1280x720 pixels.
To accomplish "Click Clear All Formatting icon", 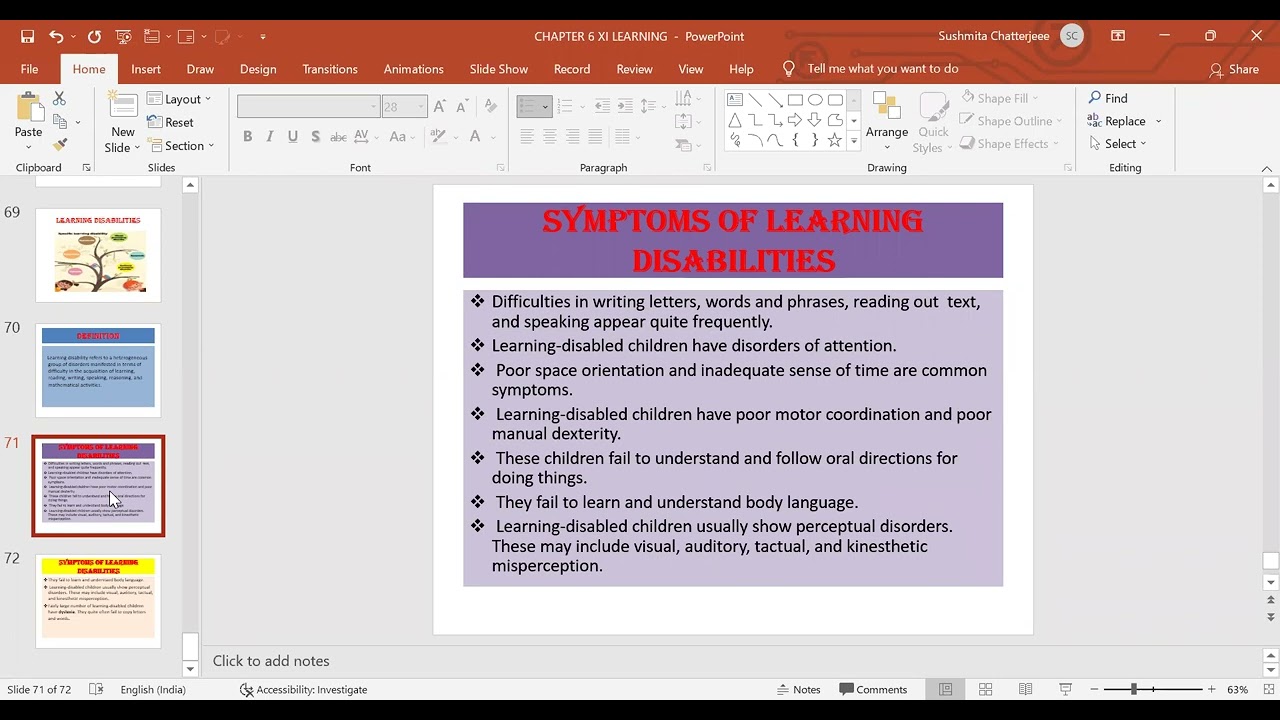I will [490, 106].
